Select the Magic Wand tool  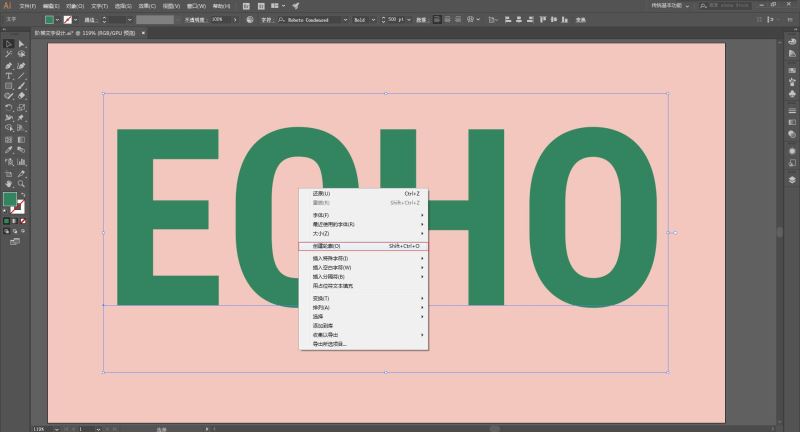click(9, 54)
